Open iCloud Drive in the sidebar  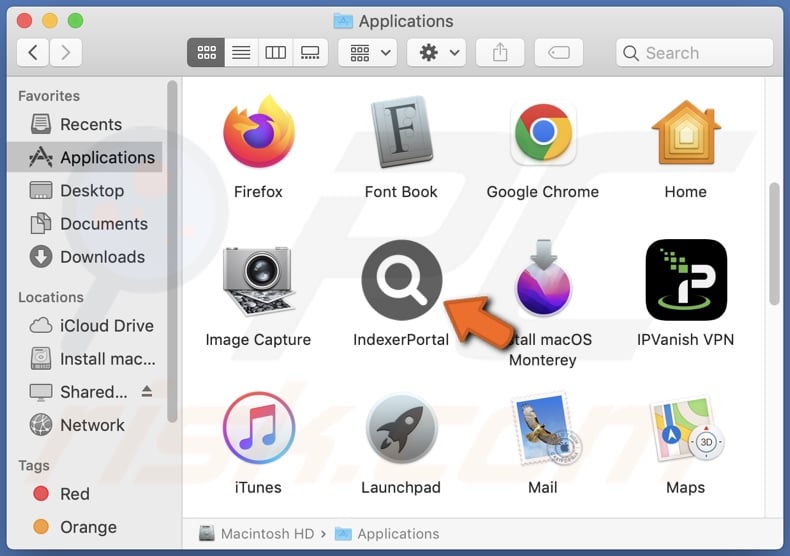click(x=85, y=326)
